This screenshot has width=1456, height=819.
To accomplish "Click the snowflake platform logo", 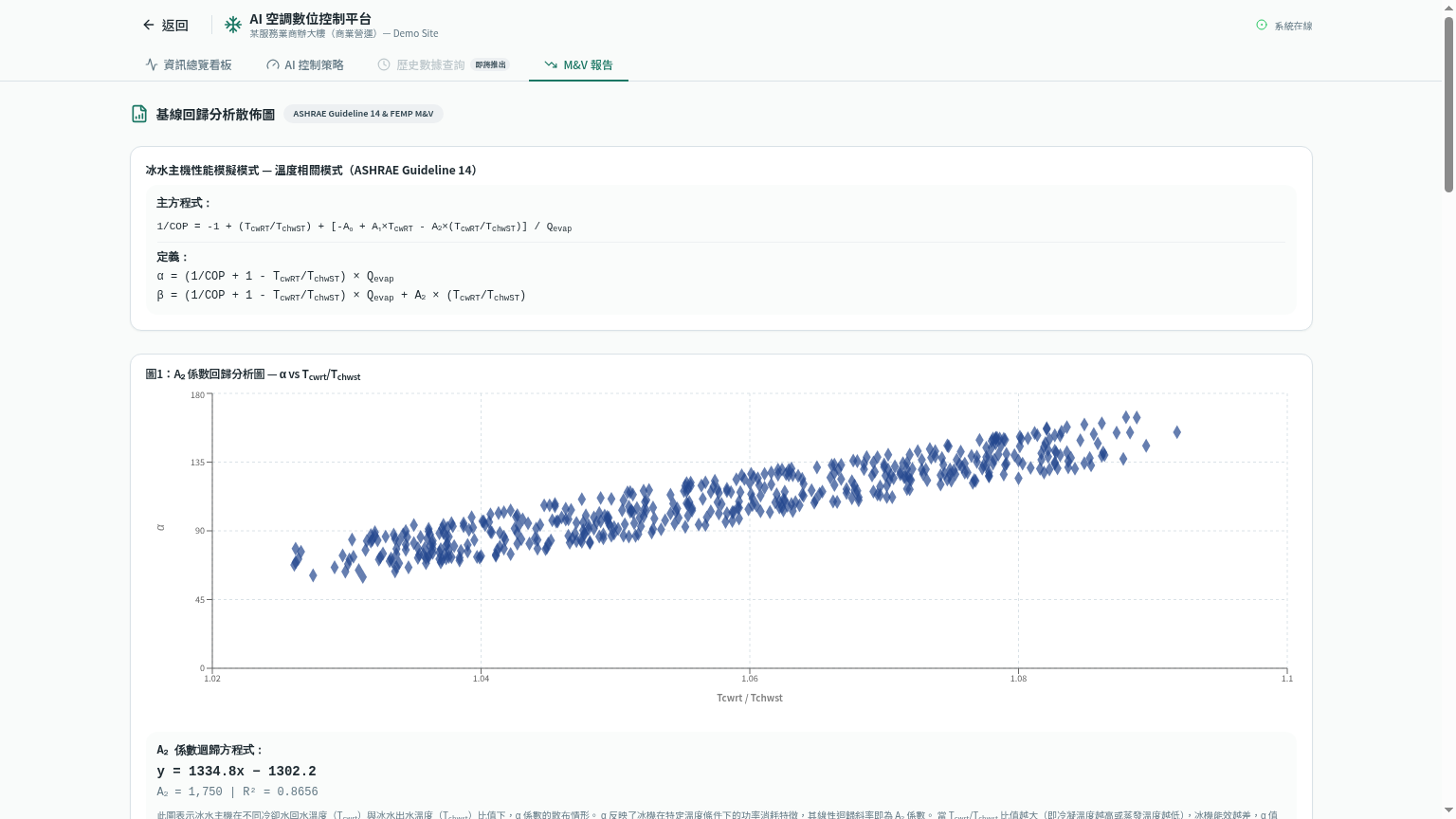I will click(233, 25).
